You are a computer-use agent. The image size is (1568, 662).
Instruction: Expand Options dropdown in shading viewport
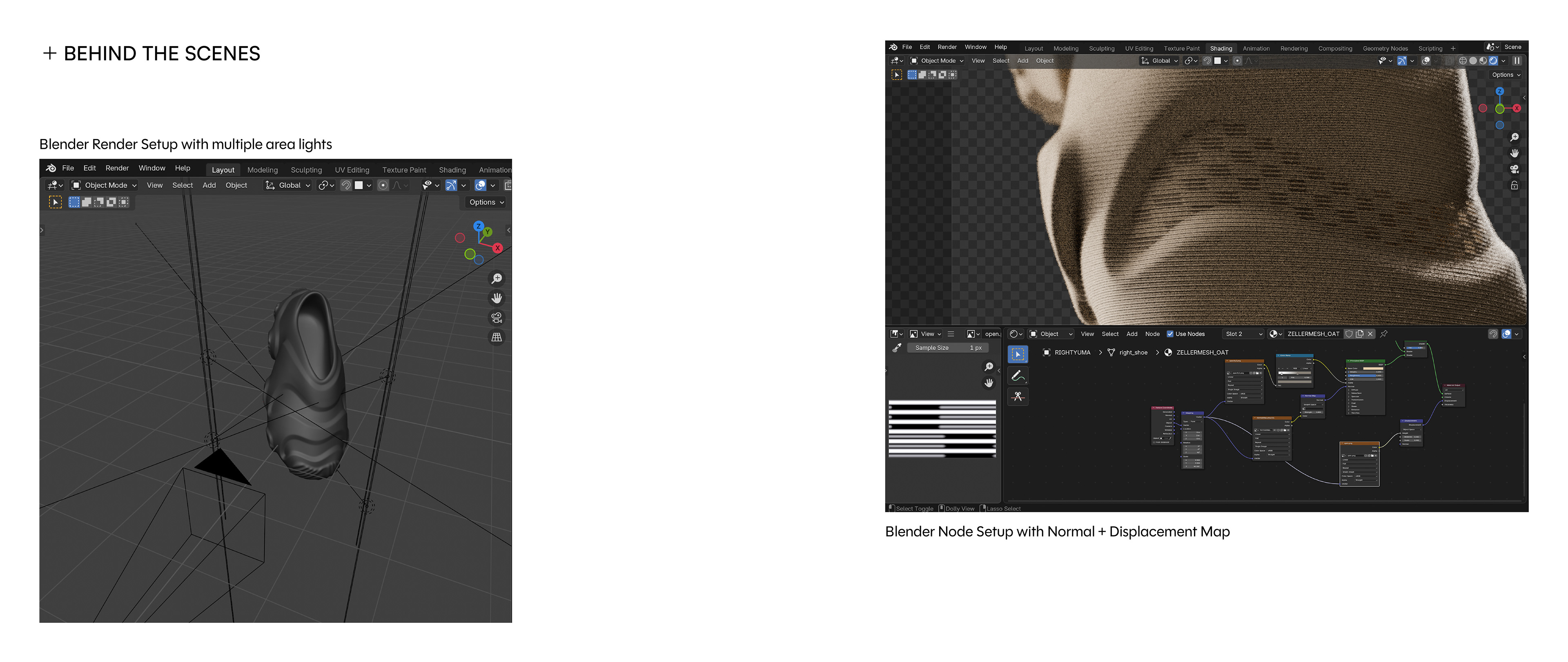pos(1505,75)
